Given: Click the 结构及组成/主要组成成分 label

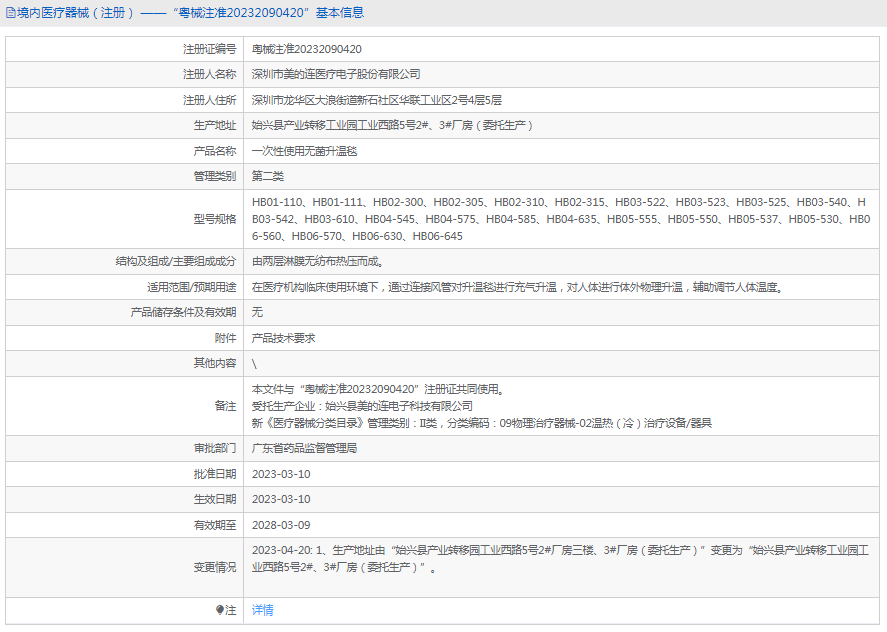Looking at the screenshot, I should pyautogui.click(x=176, y=261).
